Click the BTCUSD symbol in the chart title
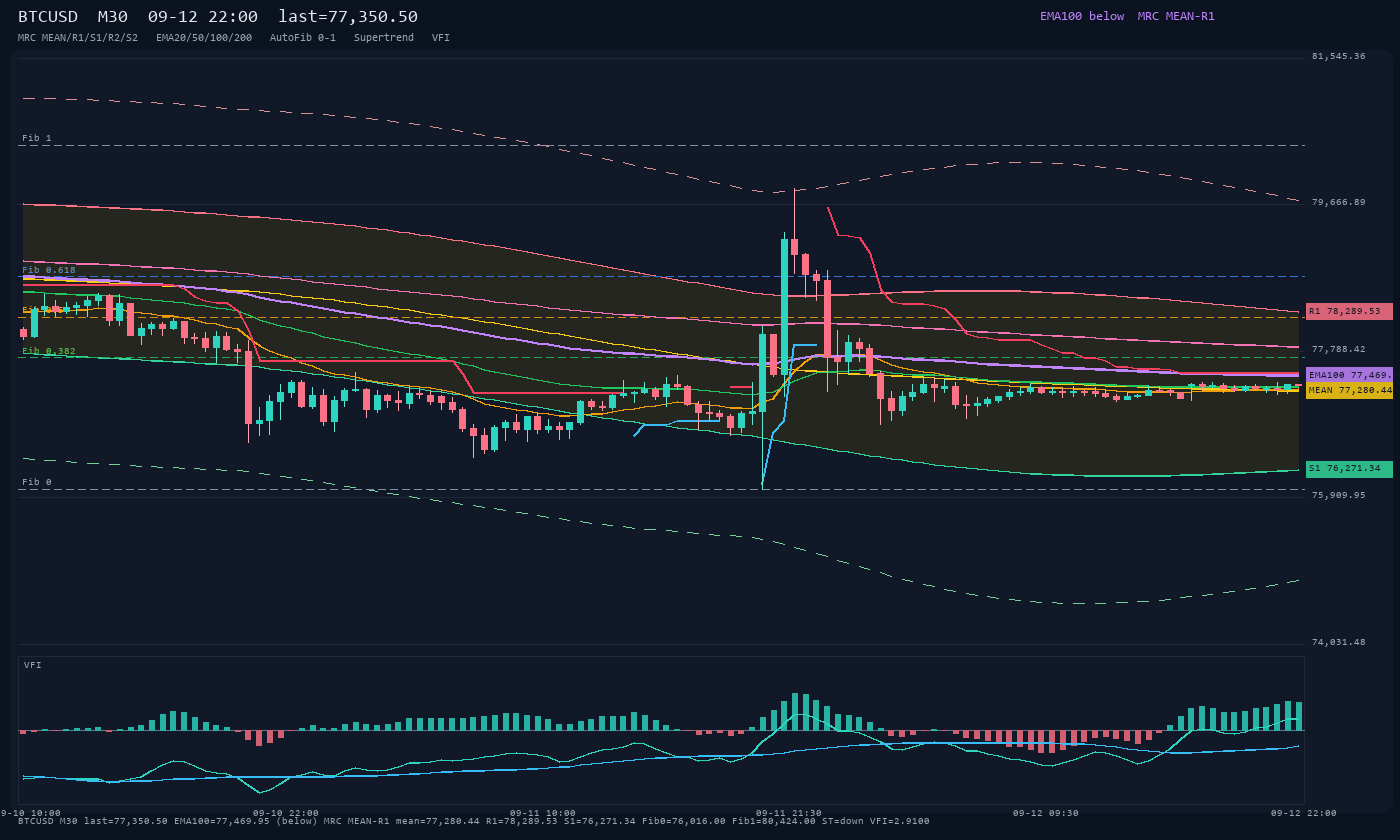The image size is (1400, 840). [x=48, y=16]
